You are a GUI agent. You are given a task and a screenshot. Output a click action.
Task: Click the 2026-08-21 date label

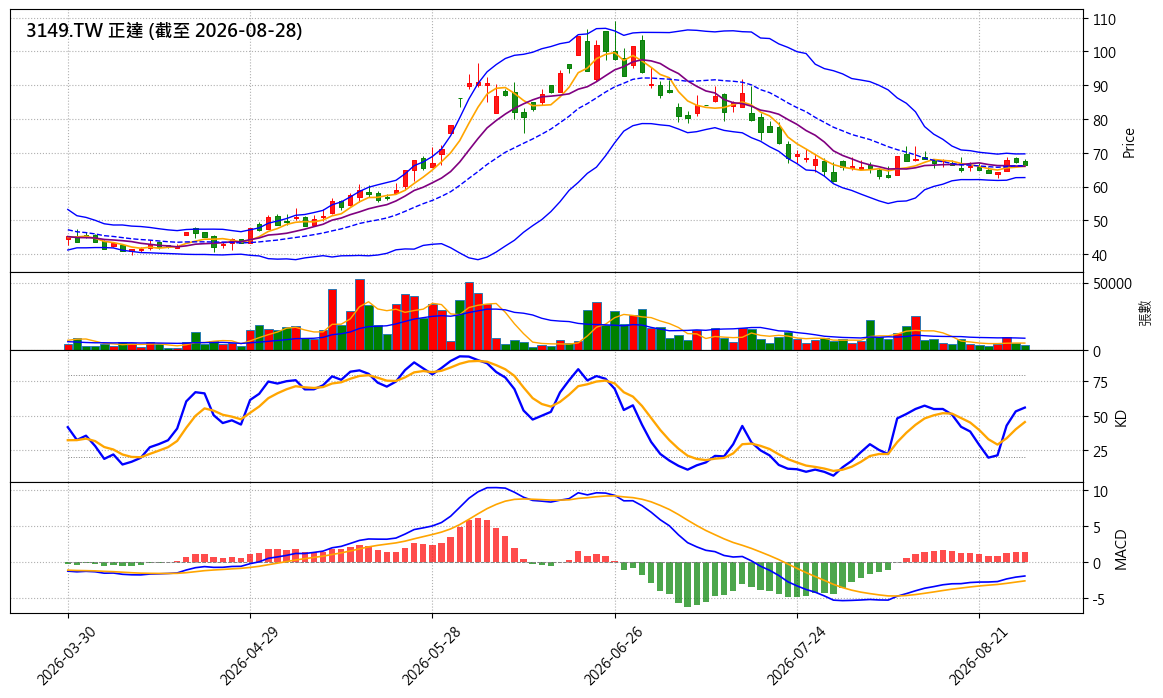pyautogui.click(x=977, y=656)
